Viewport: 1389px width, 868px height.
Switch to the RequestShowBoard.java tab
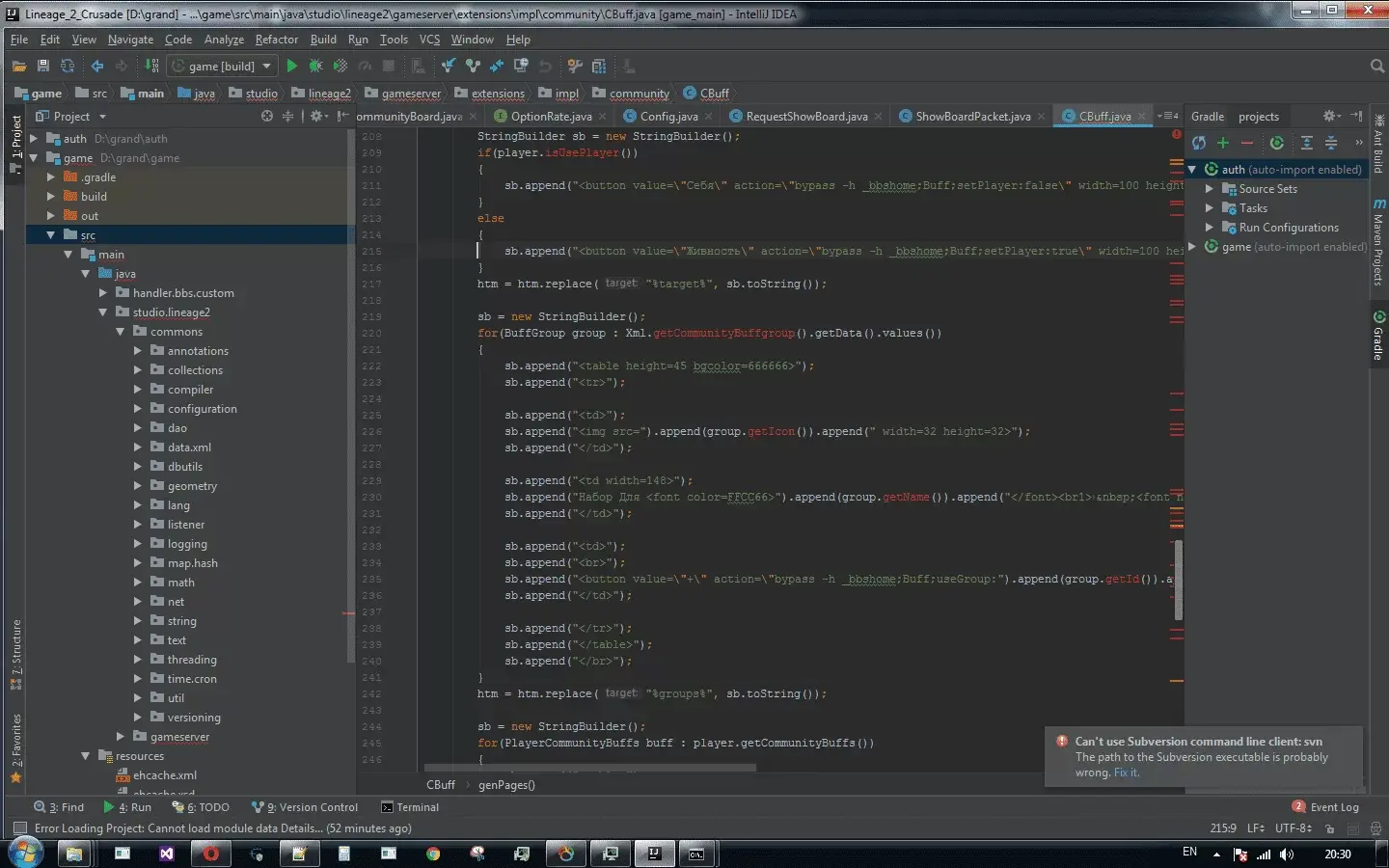(806, 117)
